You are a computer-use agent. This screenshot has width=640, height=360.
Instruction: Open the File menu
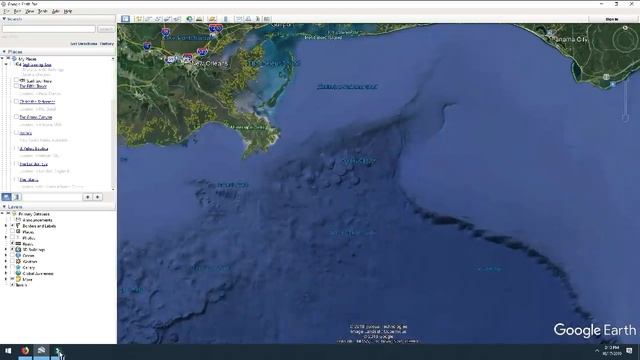click(6, 11)
